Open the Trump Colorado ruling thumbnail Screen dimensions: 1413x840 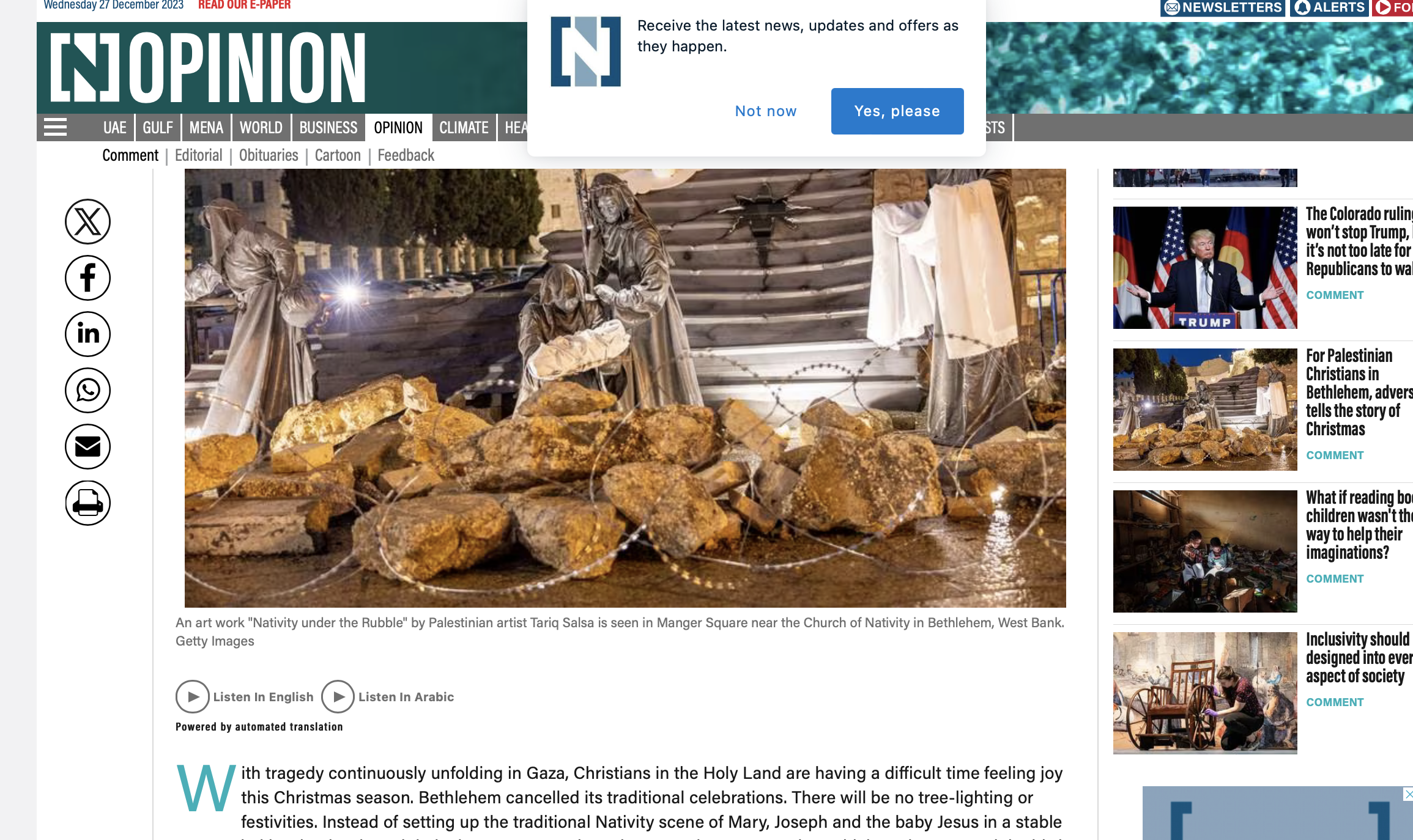[1205, 268]
